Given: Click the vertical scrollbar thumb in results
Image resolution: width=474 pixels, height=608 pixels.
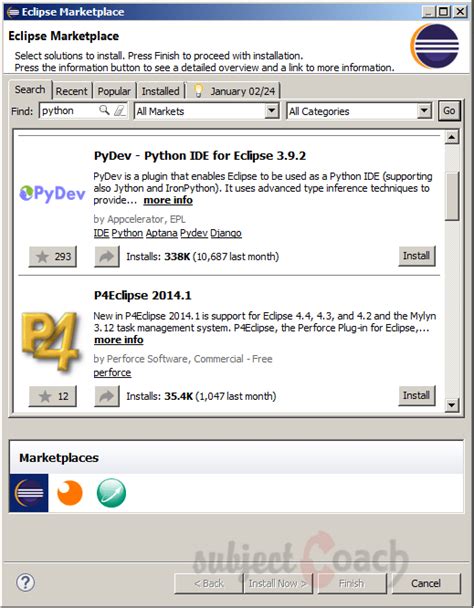Looking at the screenshot, I should pyautogui.click(x=452, y=196).
